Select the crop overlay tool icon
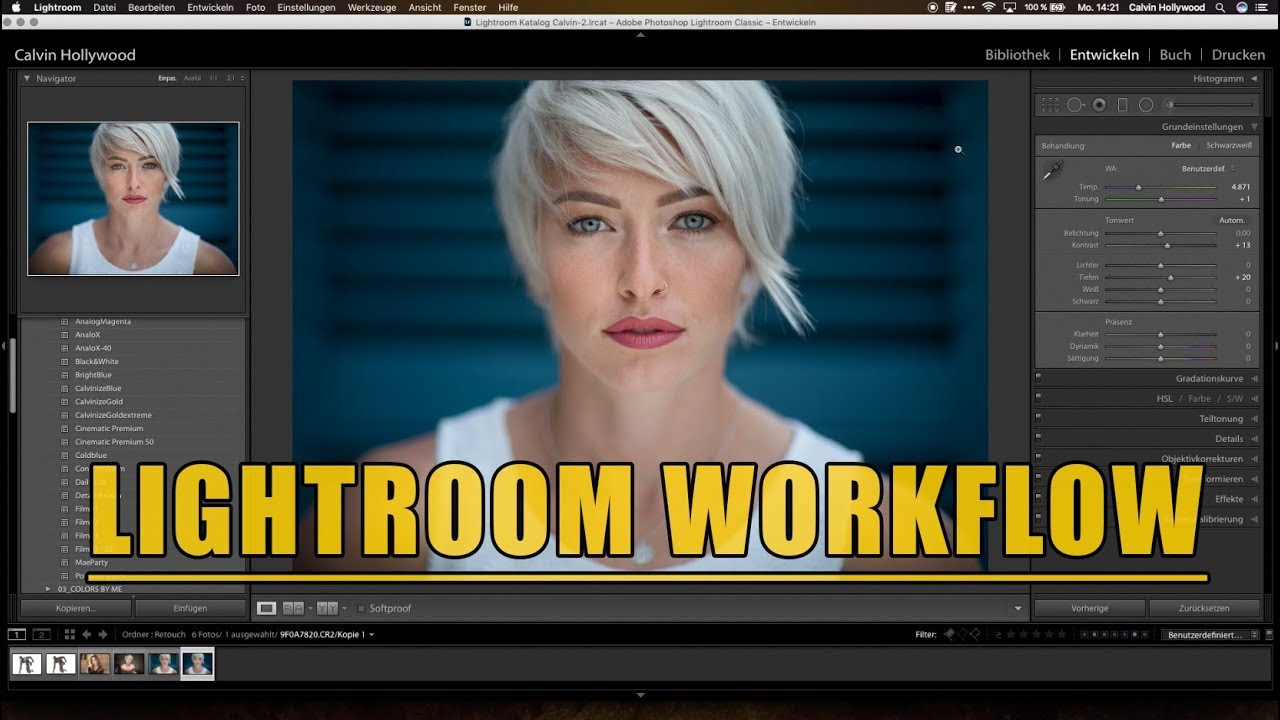Screen dimensions: 1280x720 coord(1050,104)
